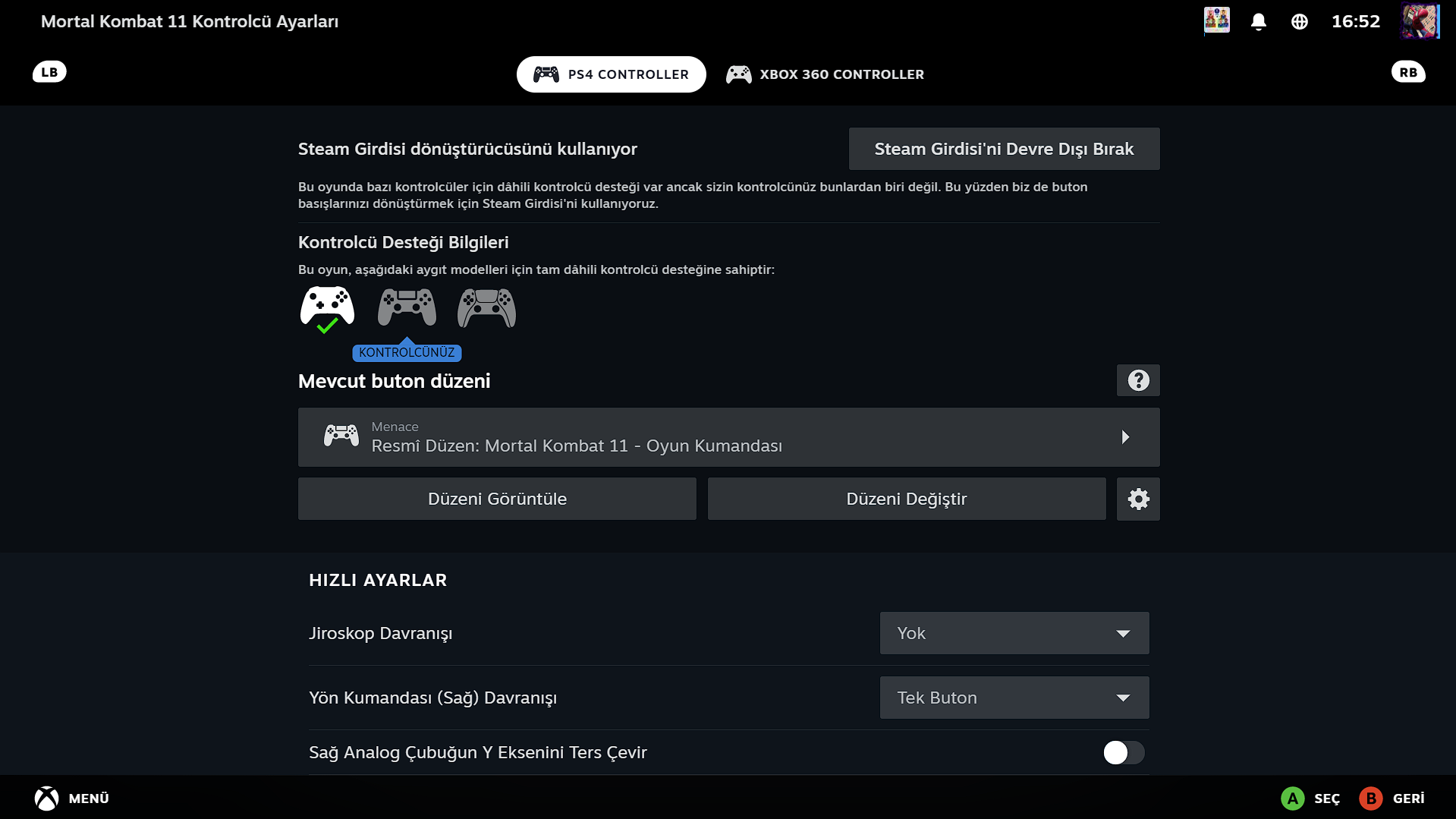
Task: Switch to the PS4 Controller tab
Action: pos(611,74)
